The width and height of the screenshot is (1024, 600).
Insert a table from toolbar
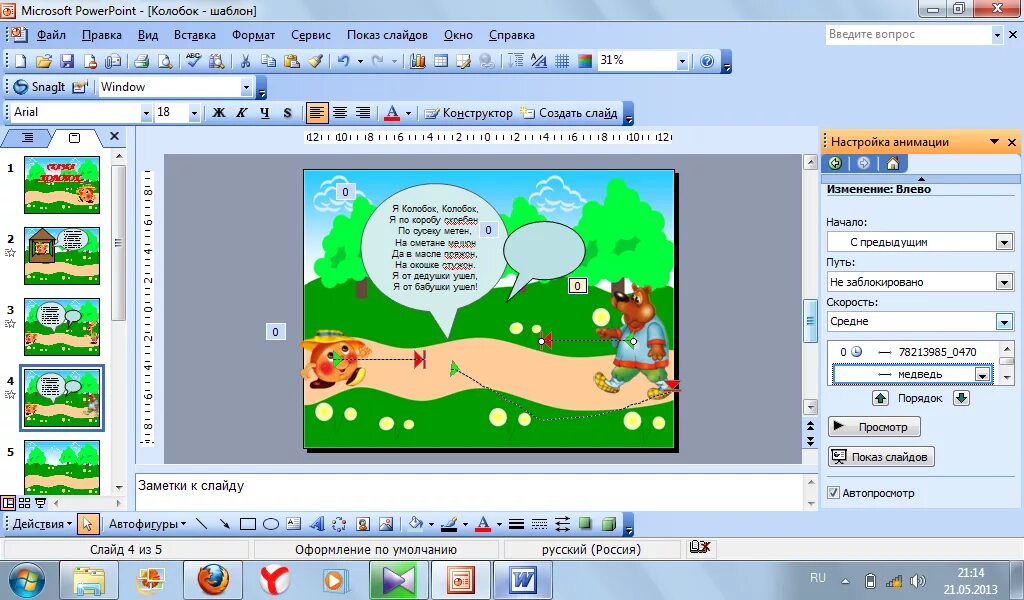coord(441,61)
